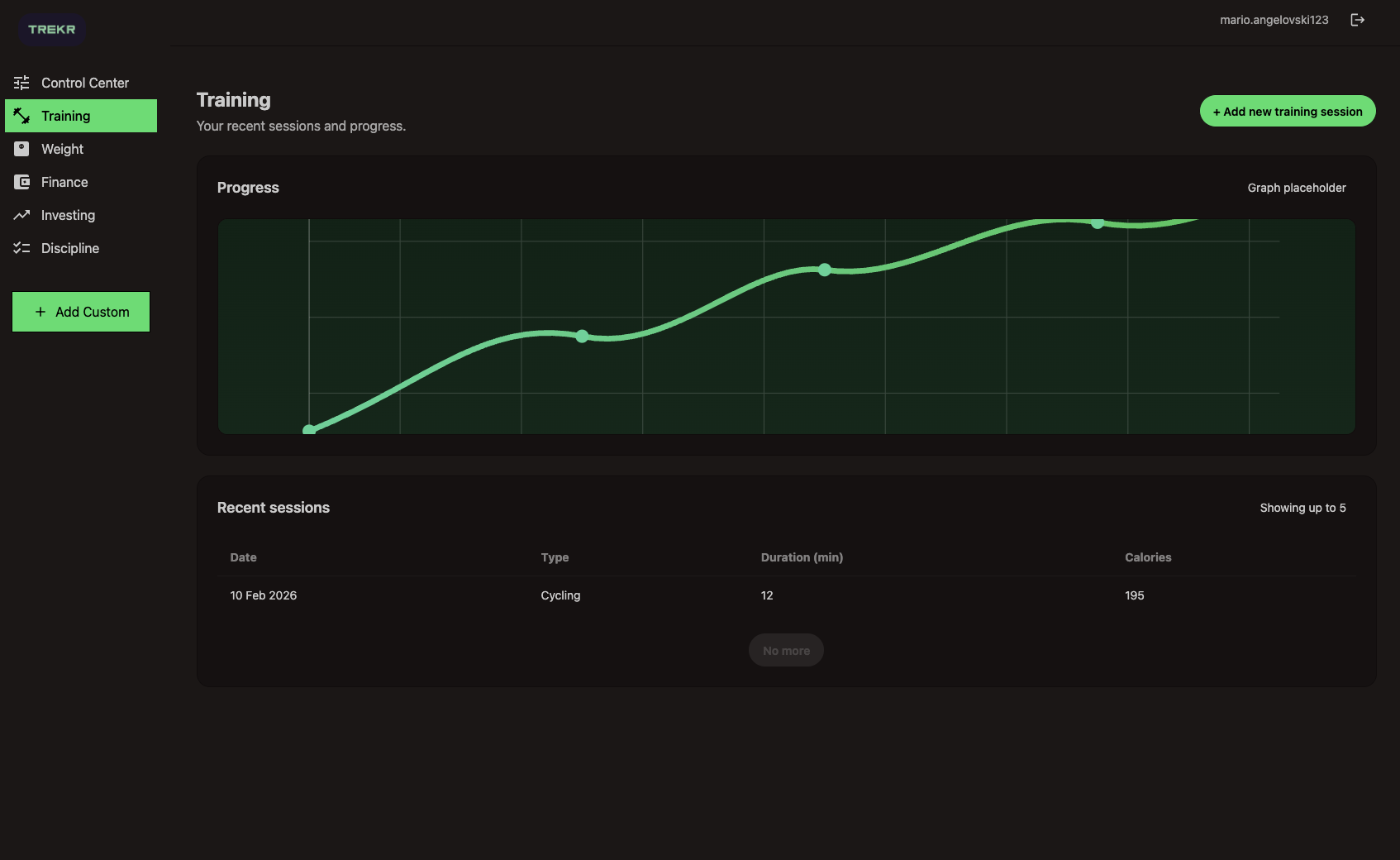Screen dimensions: 1400x860
Task: Navigate to Investing in sidebar
Action: coord(68,215)
